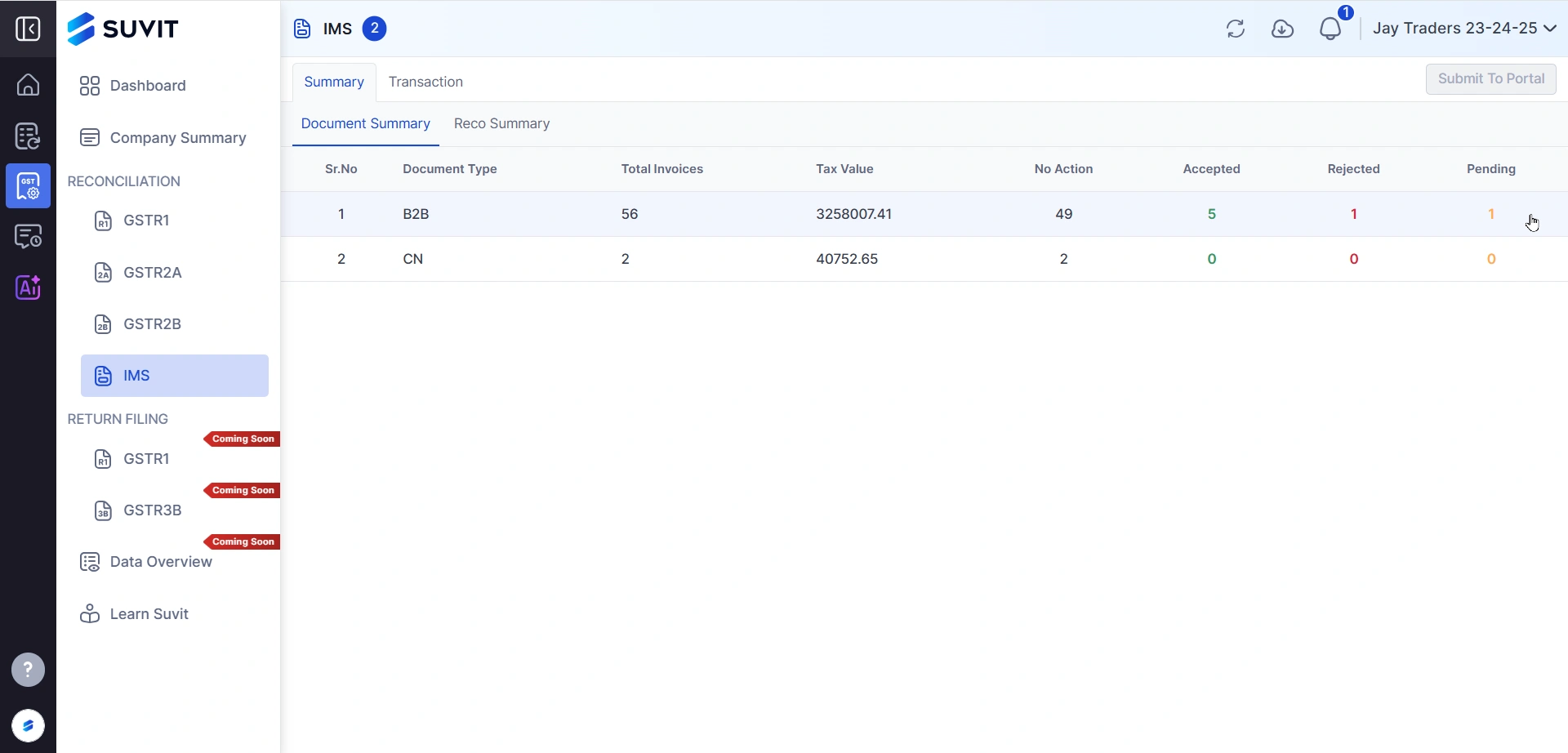Click the Submit To Portal button
The image size is (1568, 753).
(x=1491, y=79)
